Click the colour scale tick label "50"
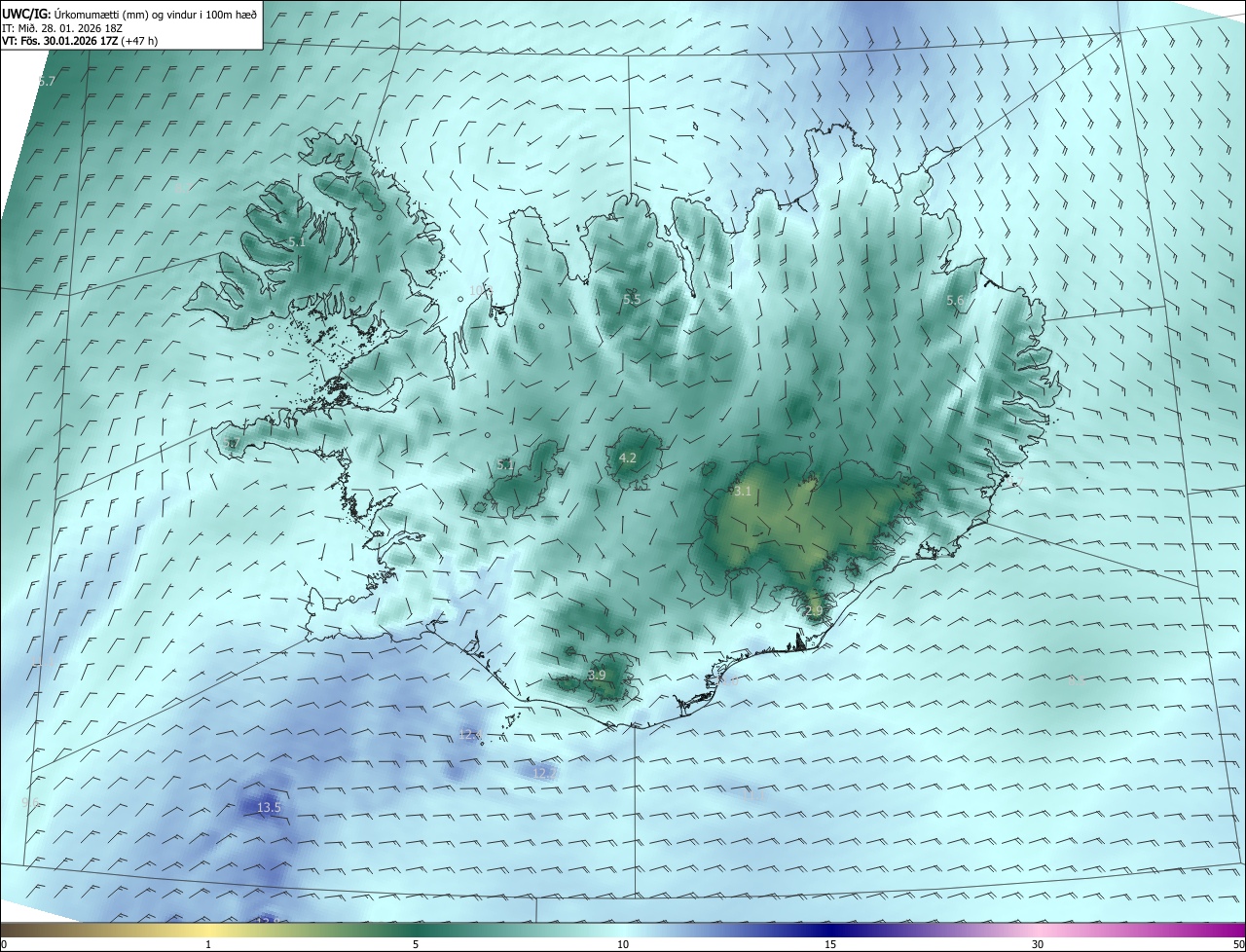1246x952 pixels. tap(1238, 944)
